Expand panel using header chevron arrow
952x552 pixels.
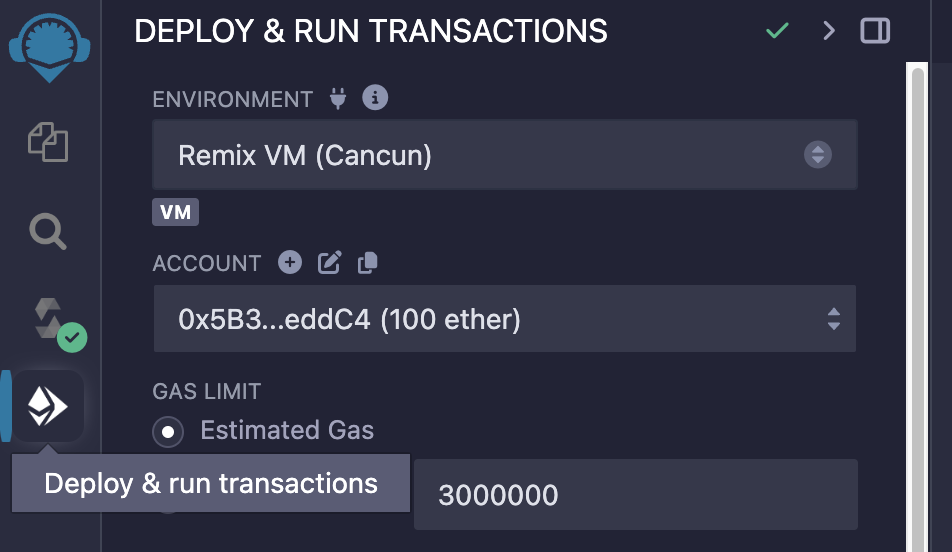click(x=828, y=31)
